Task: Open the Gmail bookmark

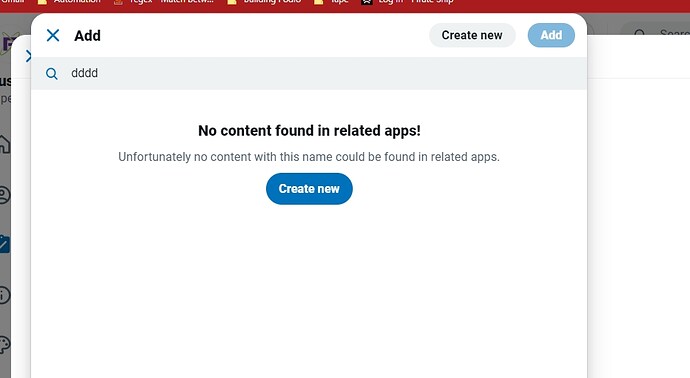Action: pyautogui.click(x=12, y=2)
